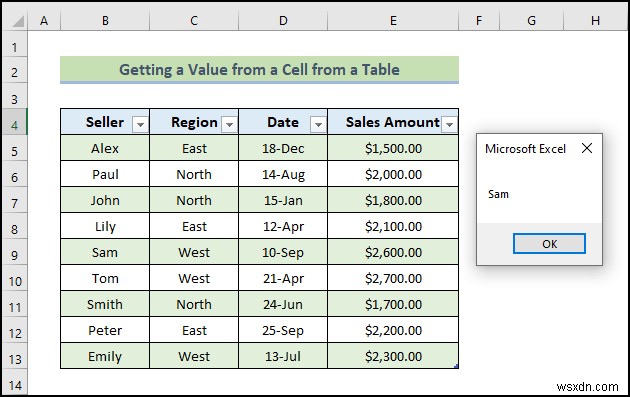Select the sales amount $1,800.00
Viewport: 630px width, 397px height.
(393, 200)
